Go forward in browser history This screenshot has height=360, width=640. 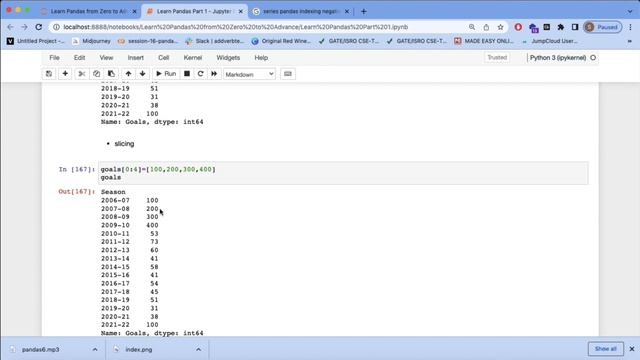tap(24, 27)
